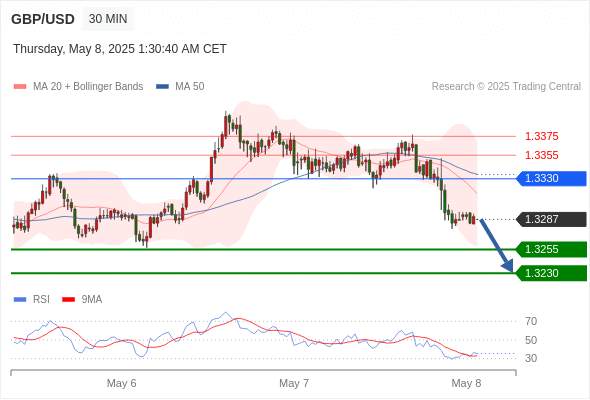Click the MA 20 + Bollinger Bands swatch

point(20,87)
